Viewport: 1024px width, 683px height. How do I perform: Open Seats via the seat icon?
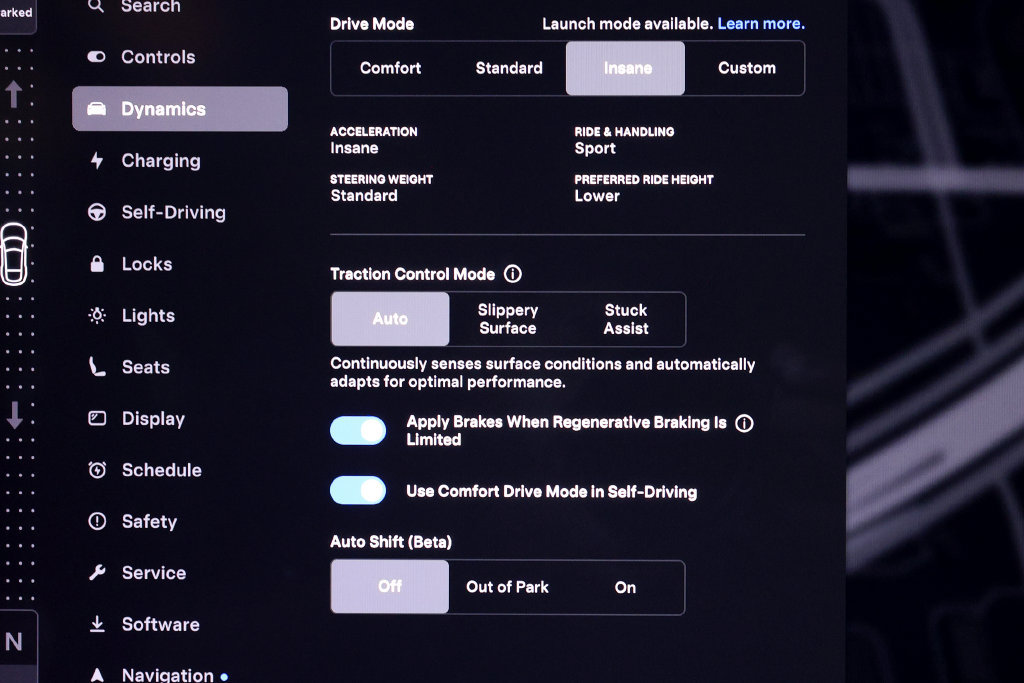tap(97, 367)
